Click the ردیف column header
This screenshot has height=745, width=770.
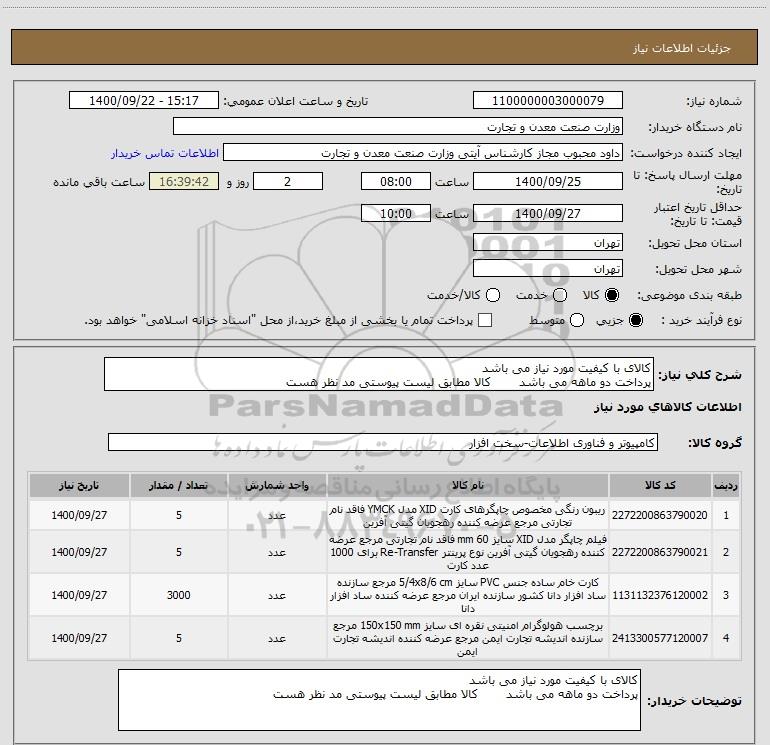[726, 485]
